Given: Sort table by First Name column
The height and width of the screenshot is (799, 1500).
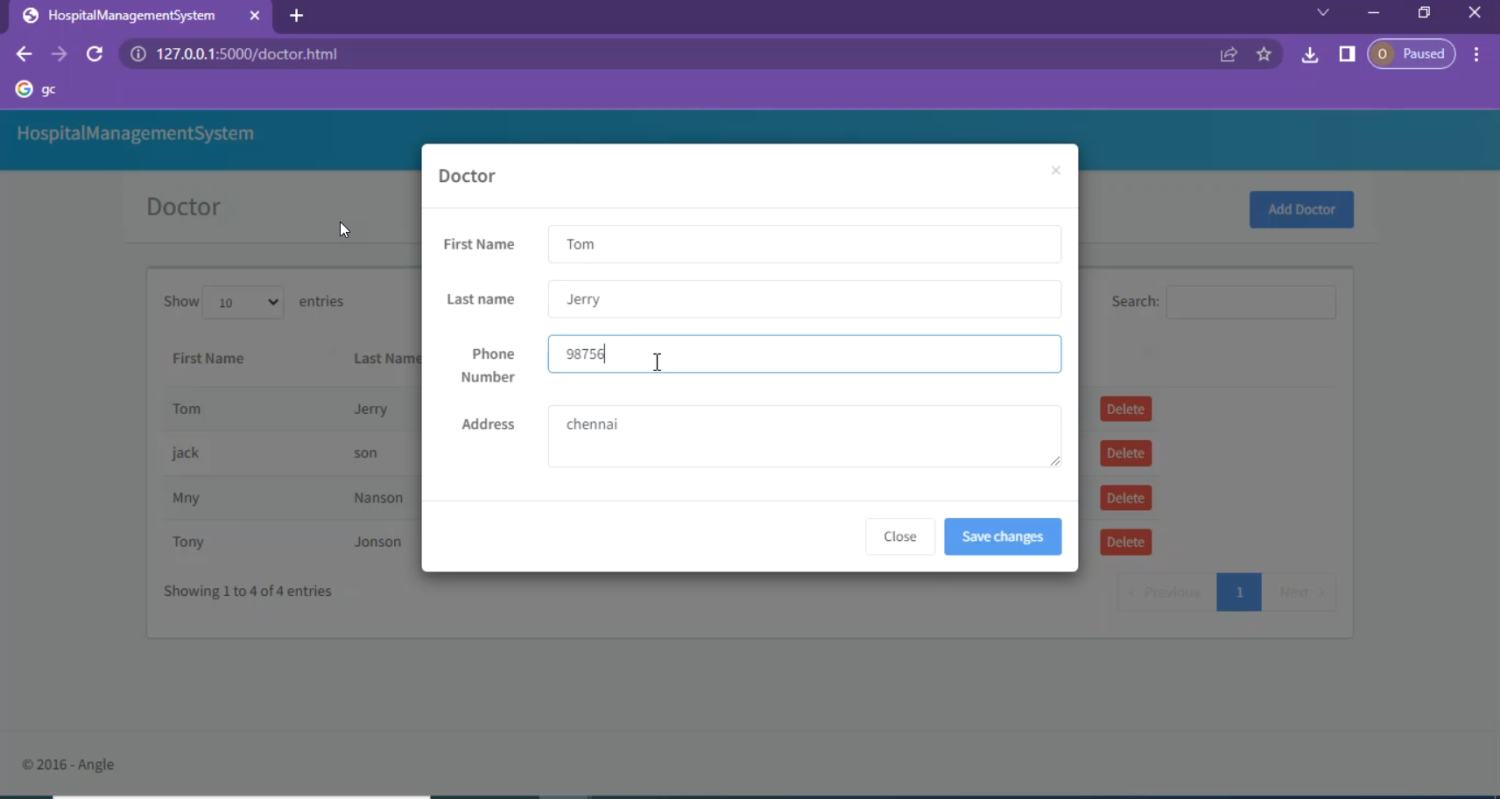Looking at the screenshot, I should point(208,358).
